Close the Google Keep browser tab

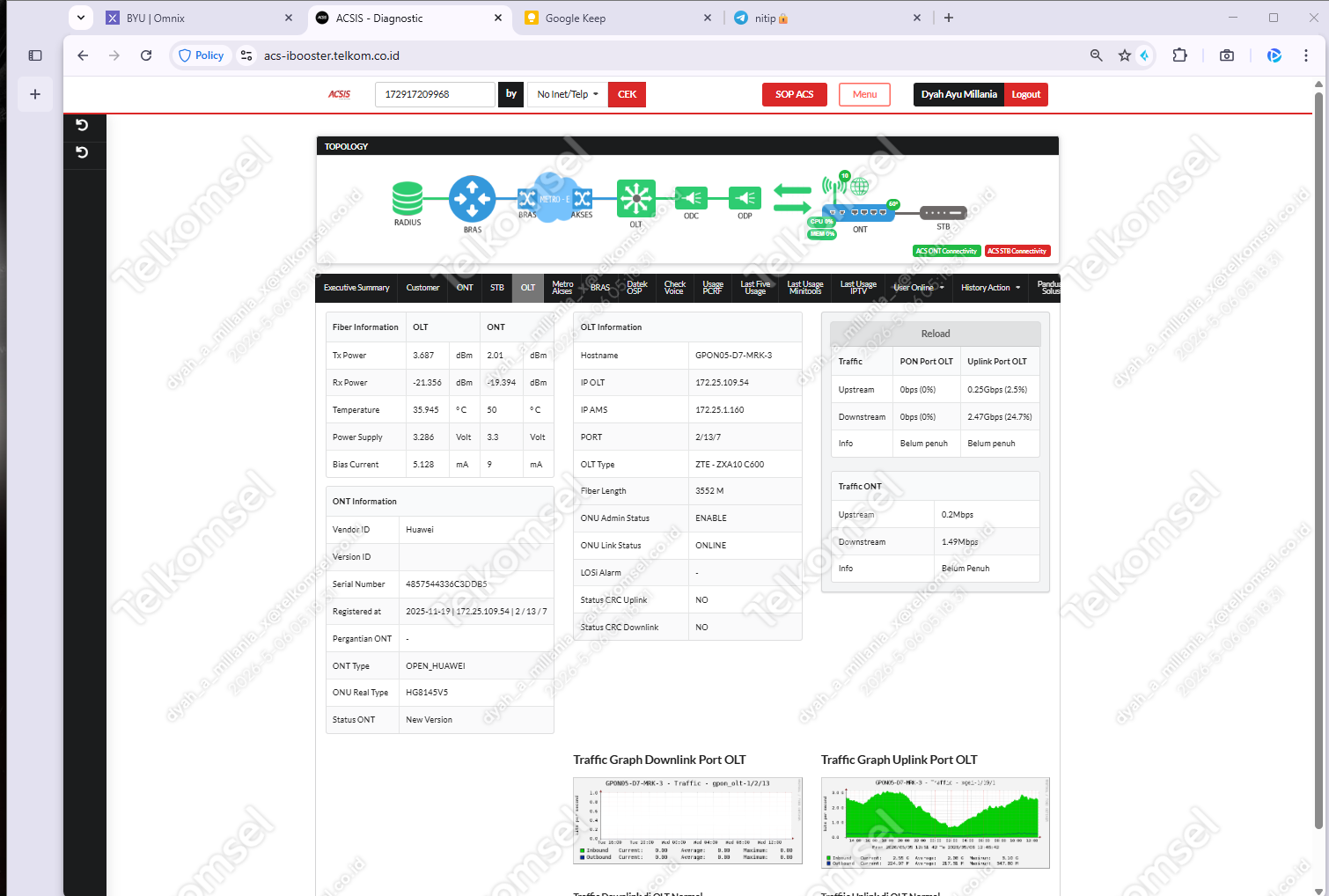point(708,18)
